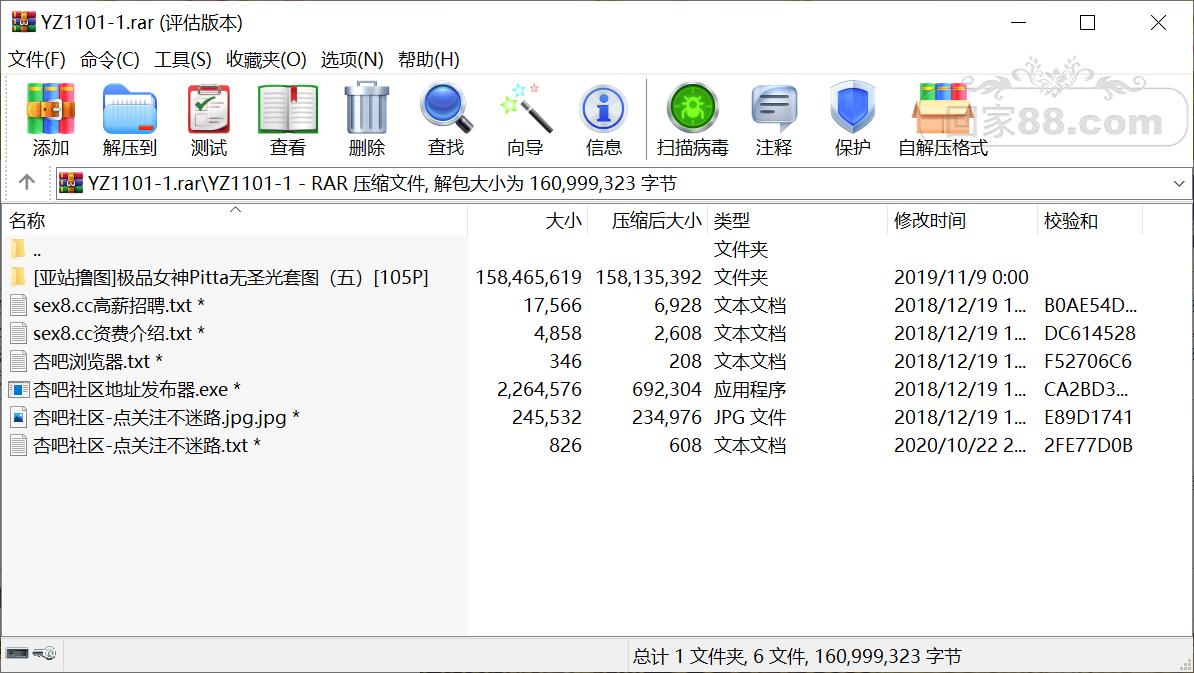The width and height of the screenshot is (1194, 673).
Task: Sort by 名称 column header
Action: (235, 221)
